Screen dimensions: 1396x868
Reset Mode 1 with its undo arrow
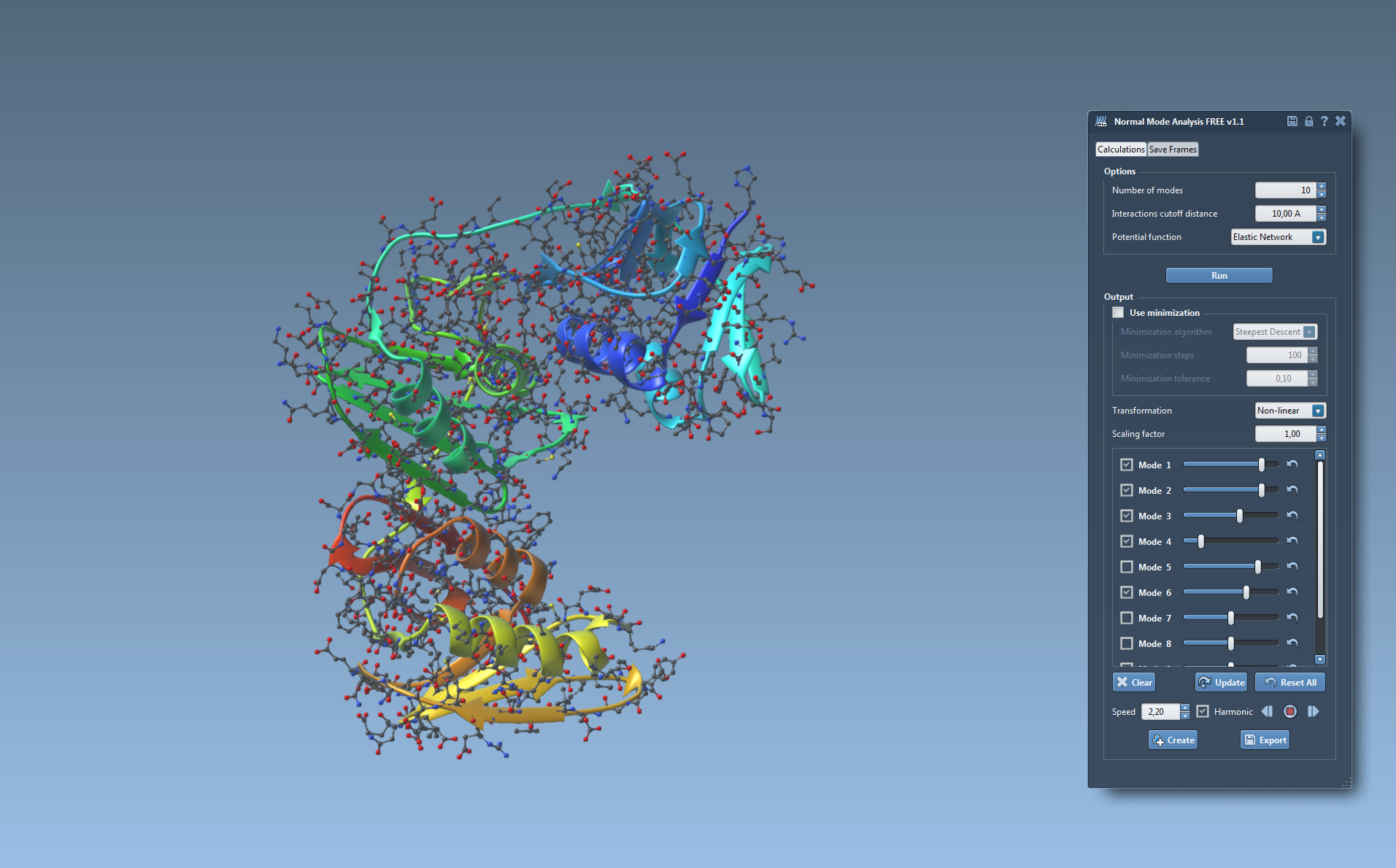point(1292,465)
